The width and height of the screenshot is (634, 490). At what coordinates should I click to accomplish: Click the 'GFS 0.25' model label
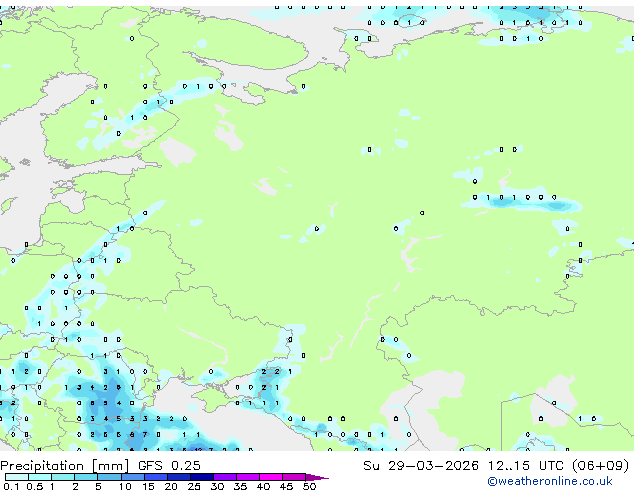point(169,465)
